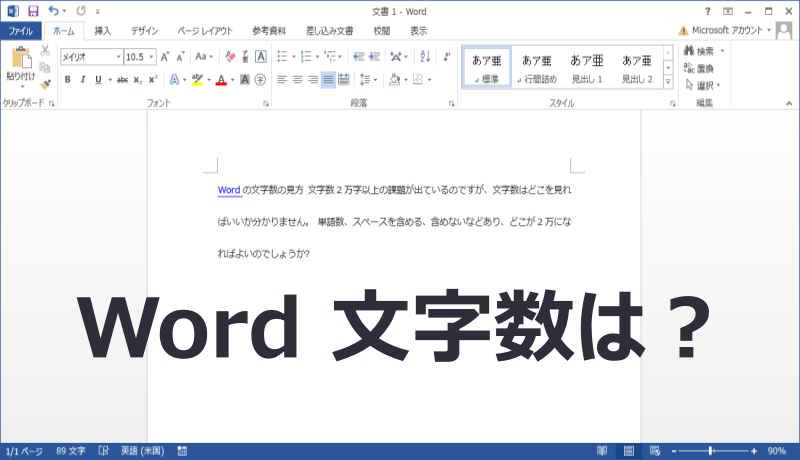Screen dimensions: 800x460
Task: Undo the last action
Action: (x=53, y=11)
